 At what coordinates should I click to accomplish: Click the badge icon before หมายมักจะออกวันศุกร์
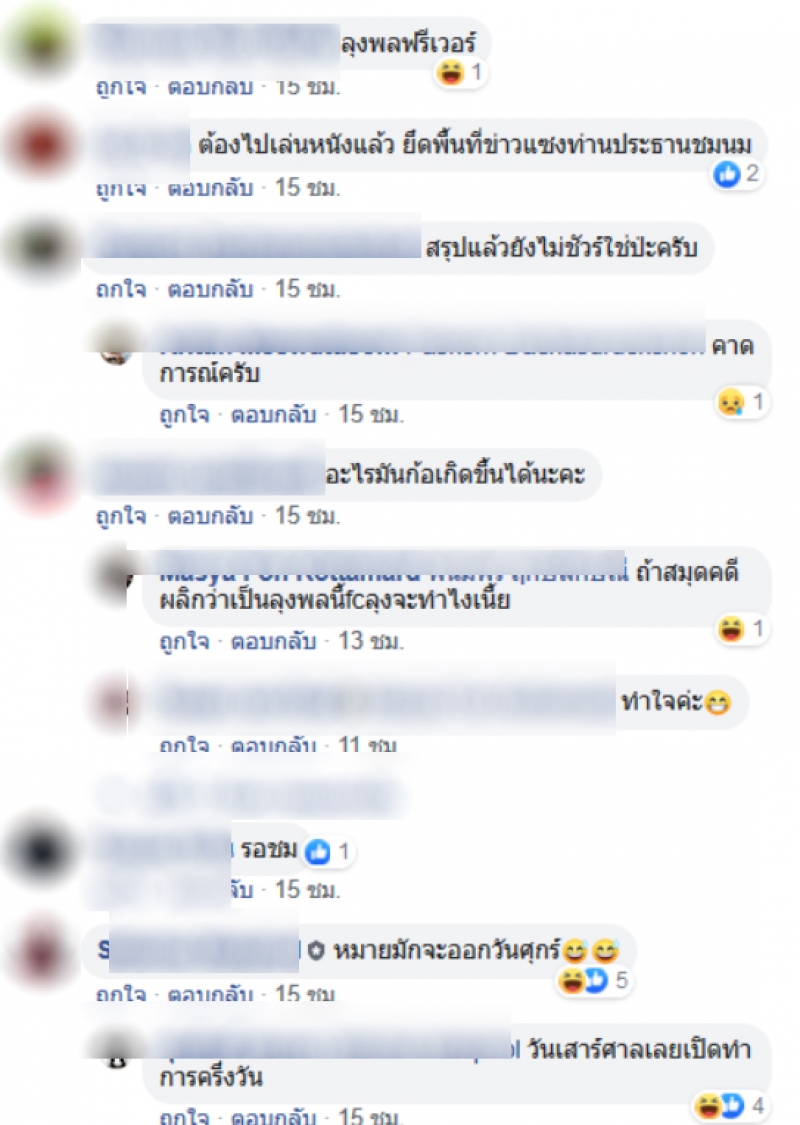pyautogui.click(x=316, y=951)
